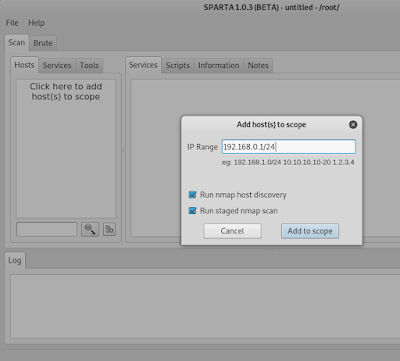Switch to the Scripts tab
This screenshot has height=361, width=400.
178,66
